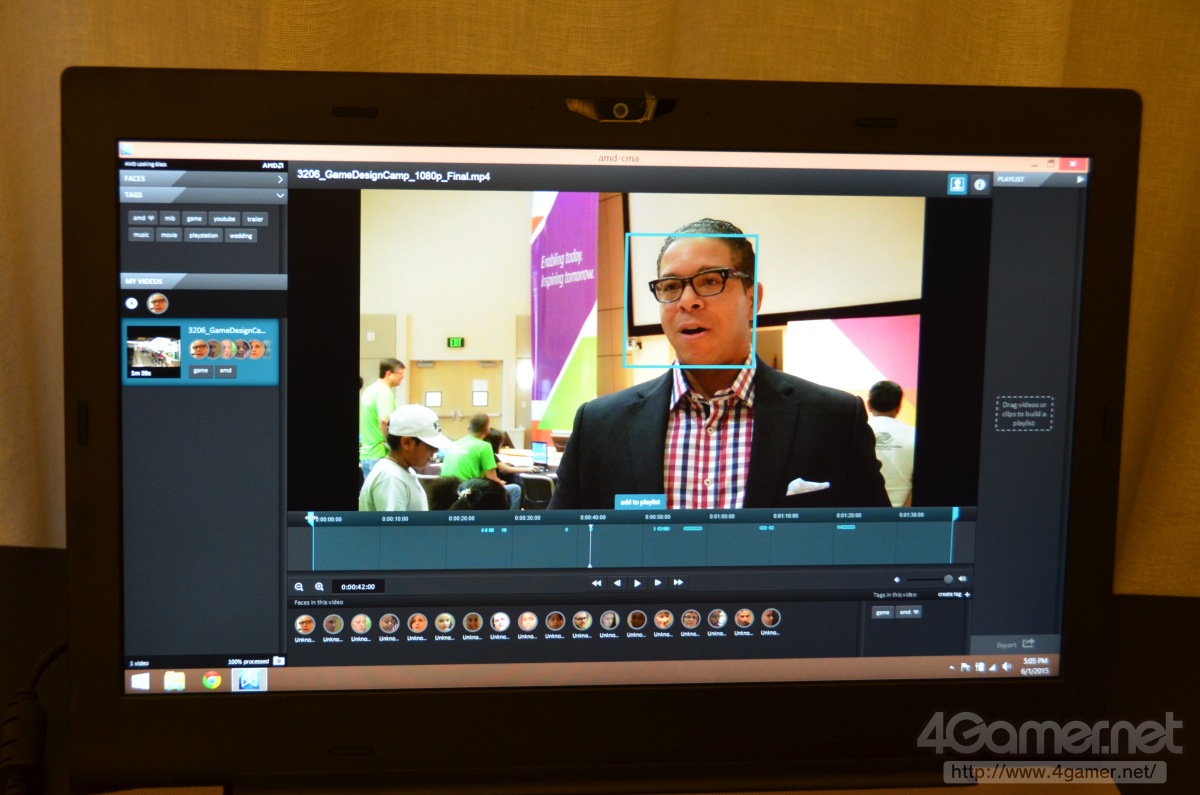Click the face clip segment near 0:01:20:00
The height and width of the screenshot is (795, 1200).
(846, 526)
